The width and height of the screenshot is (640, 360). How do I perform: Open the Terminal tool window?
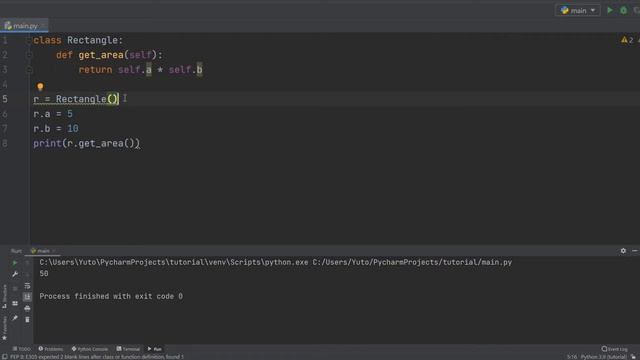point(128,349)
